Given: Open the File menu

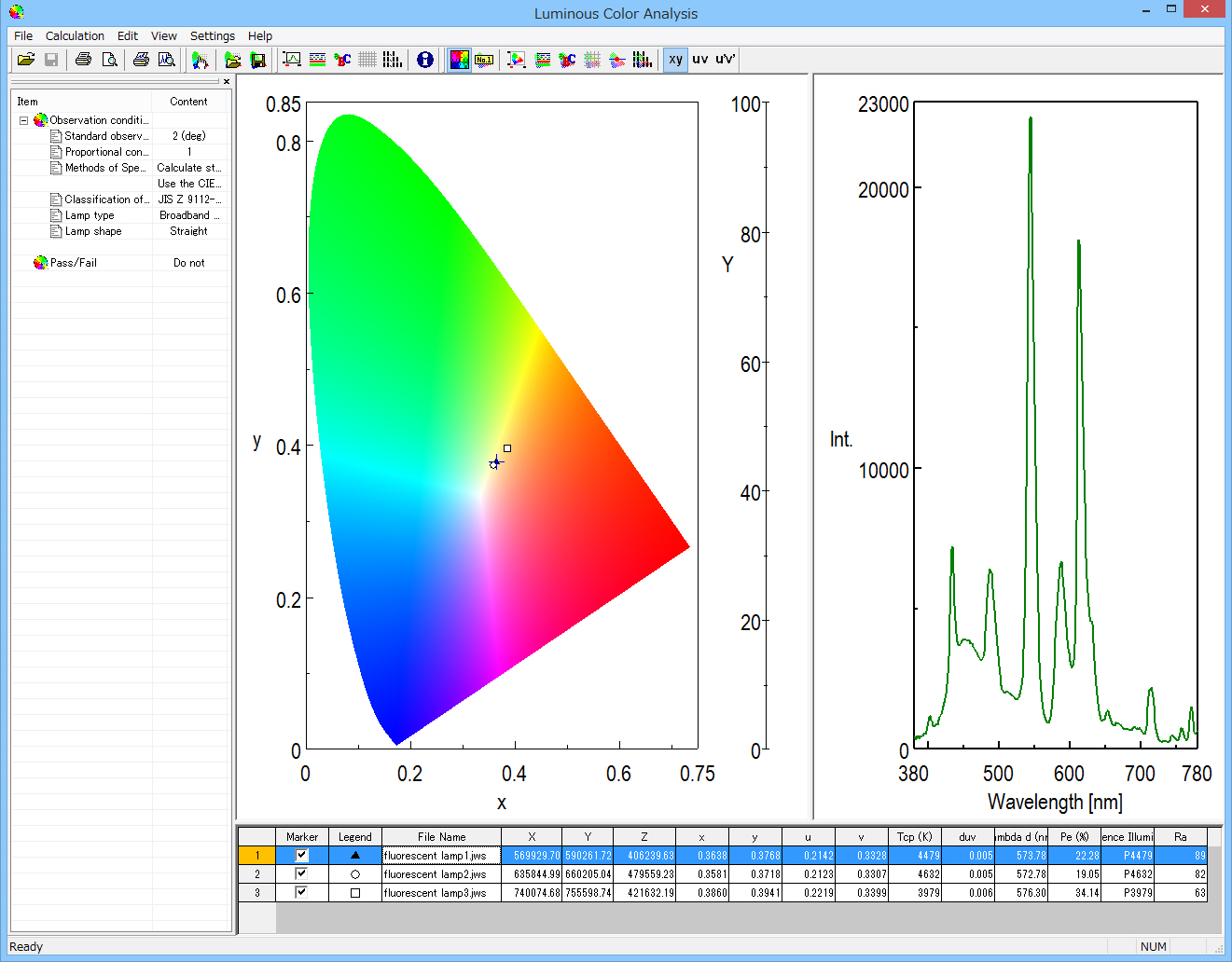Looking at the screenshot, I should (22, 35).
